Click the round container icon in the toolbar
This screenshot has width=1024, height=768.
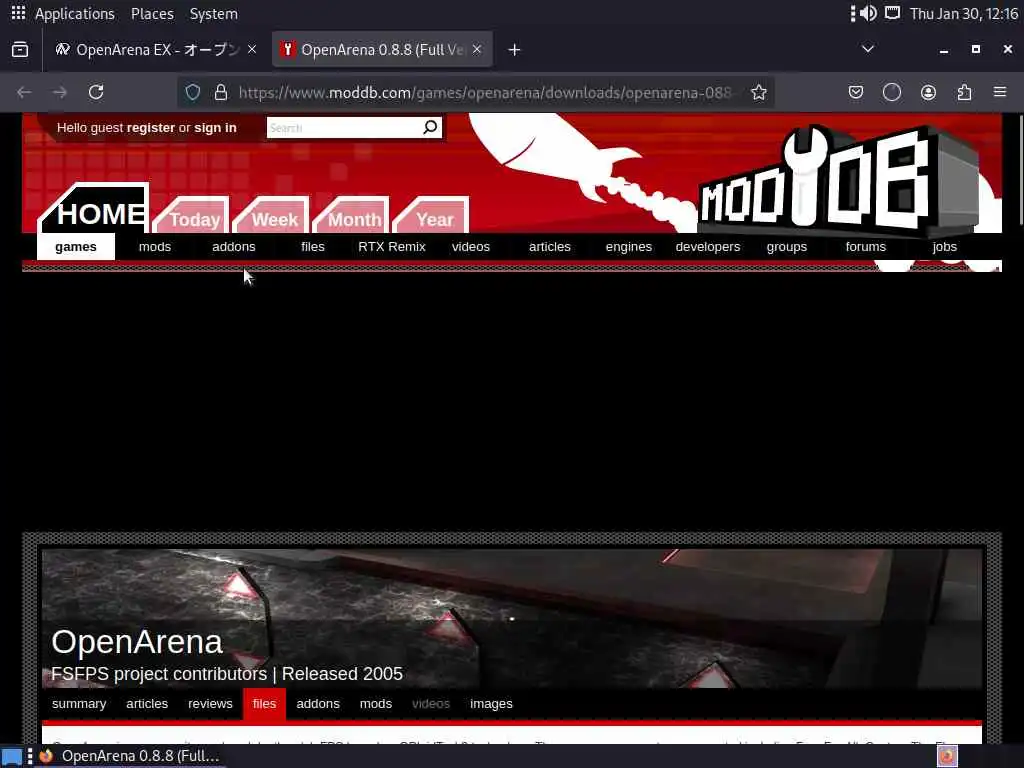pos(891,92)
